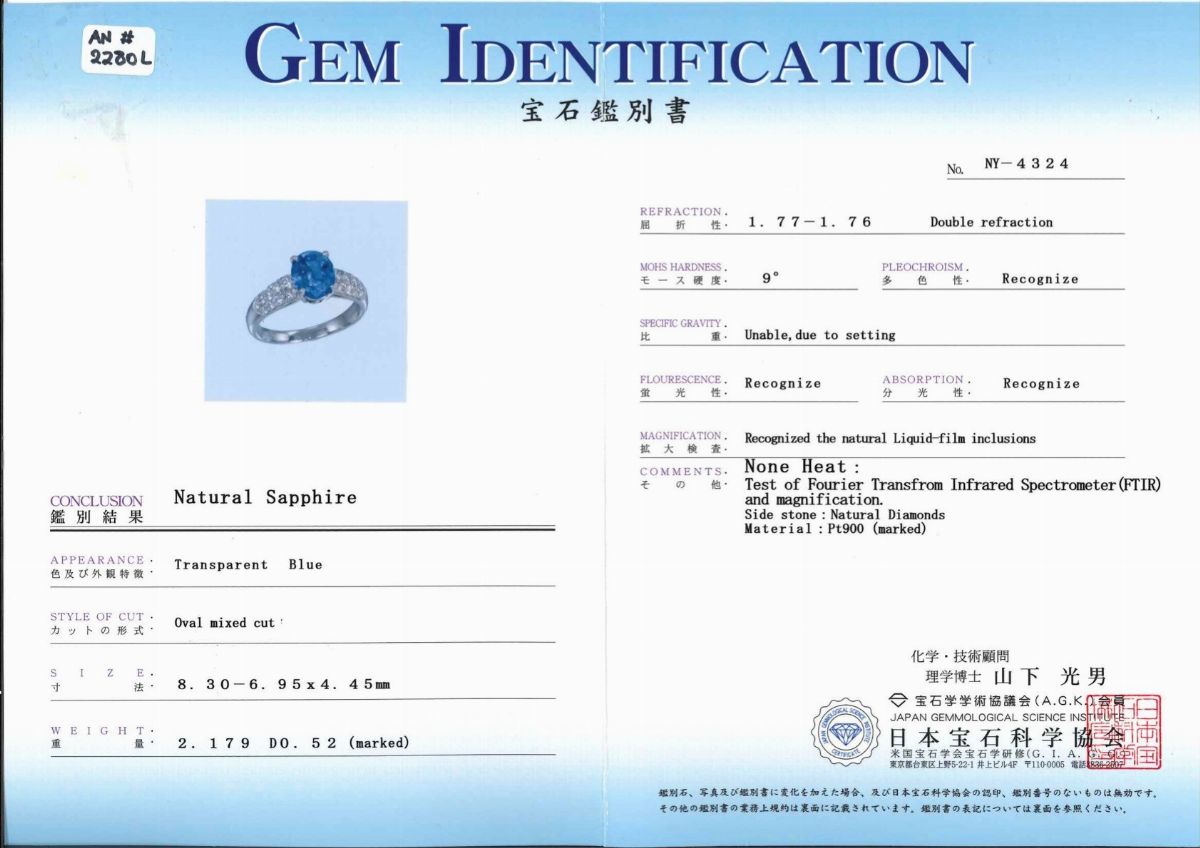
Task: Click the Unable, due to setting text
Action: tap(819, 335)
